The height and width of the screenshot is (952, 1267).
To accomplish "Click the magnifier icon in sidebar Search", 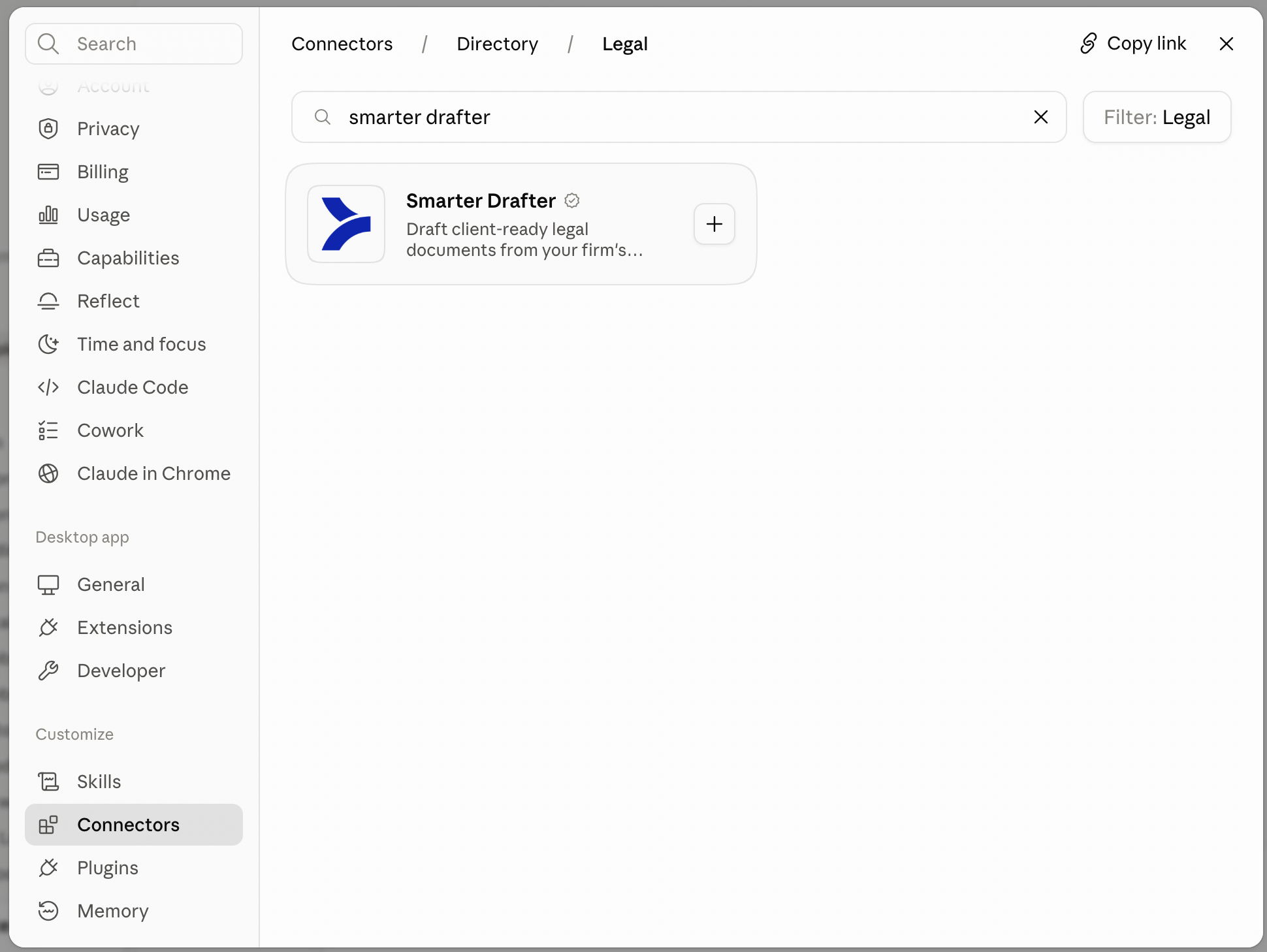I will tap(48, 44).
